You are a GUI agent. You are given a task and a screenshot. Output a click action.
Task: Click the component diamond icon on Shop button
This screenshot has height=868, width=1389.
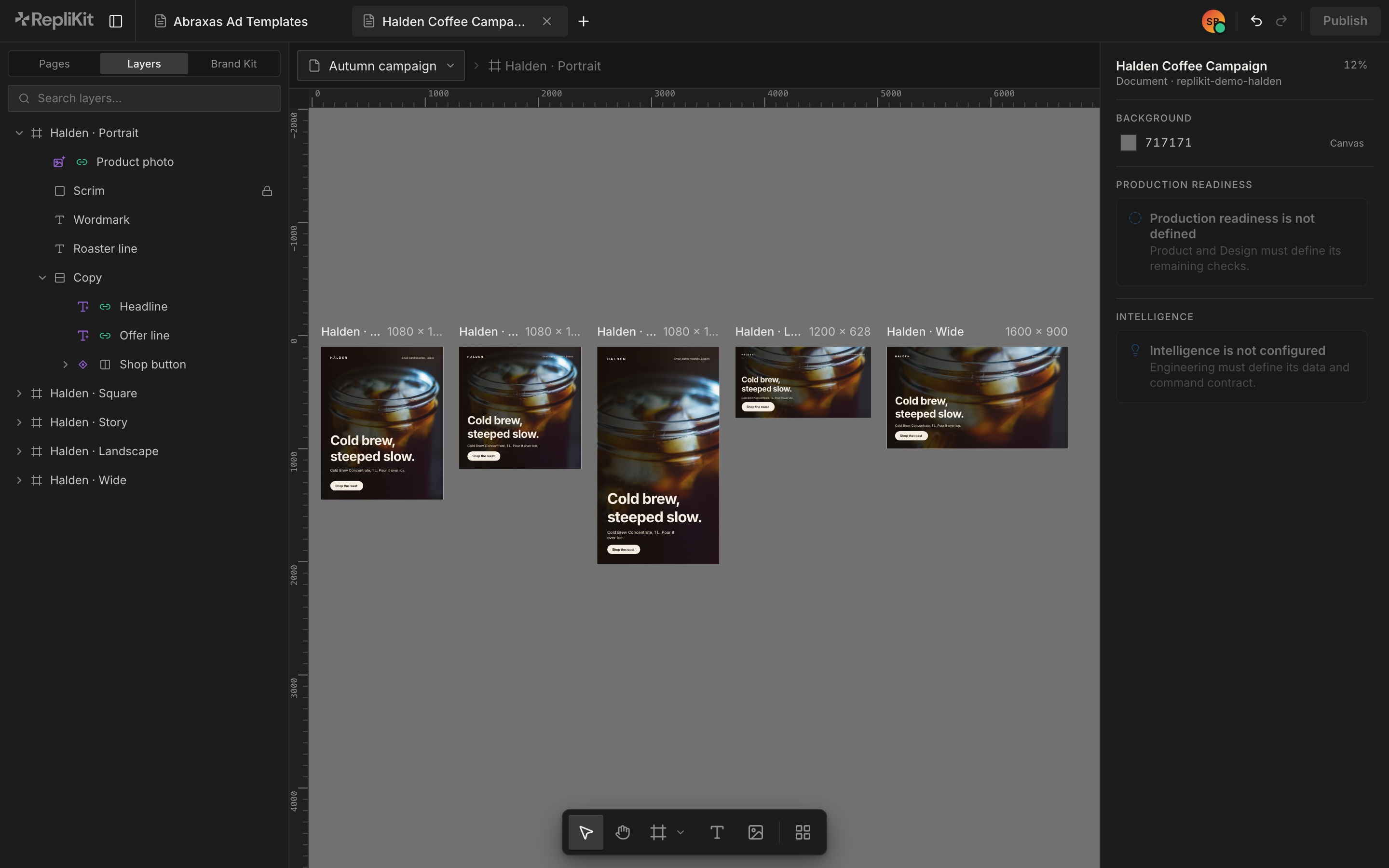tap(82, 365)
